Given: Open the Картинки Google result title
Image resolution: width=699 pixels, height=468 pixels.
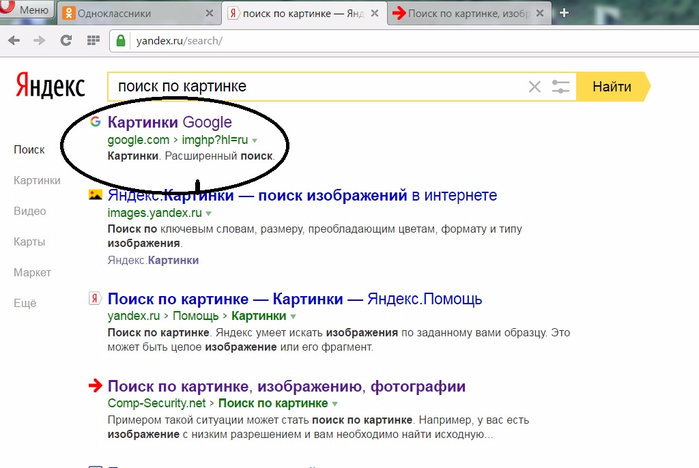Looking at the screenshot, I should coord(169,122).
